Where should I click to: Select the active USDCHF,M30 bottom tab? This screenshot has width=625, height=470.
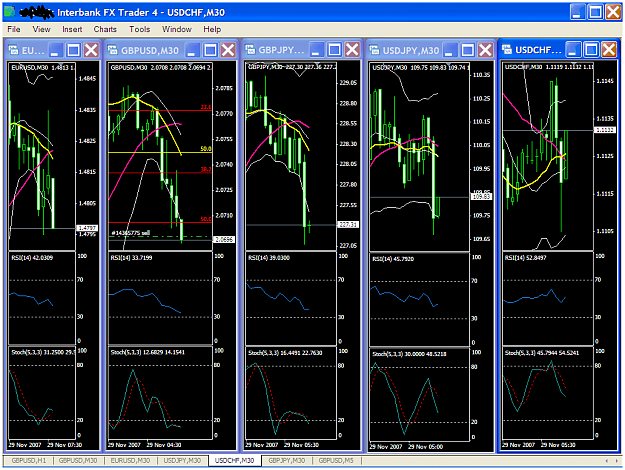[x=234, y=460]
